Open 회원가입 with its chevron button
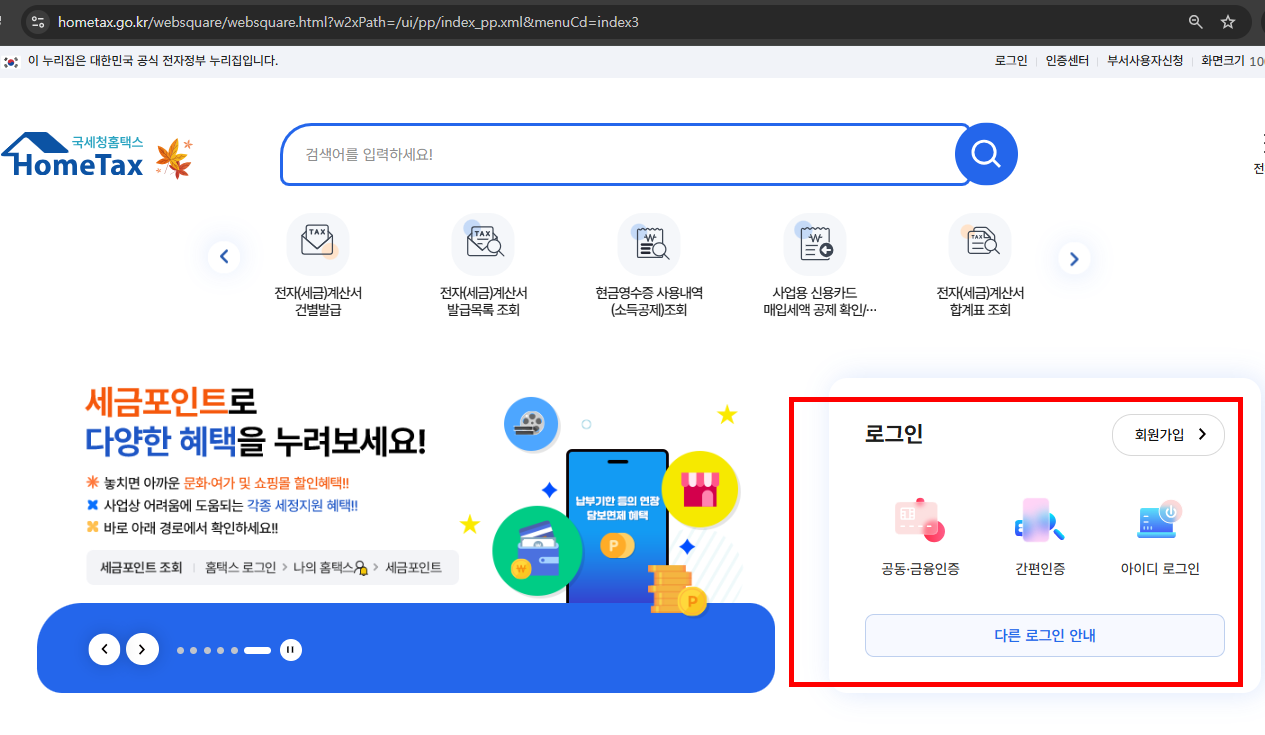This screenshot has height=735, width=1265. 1167,435
